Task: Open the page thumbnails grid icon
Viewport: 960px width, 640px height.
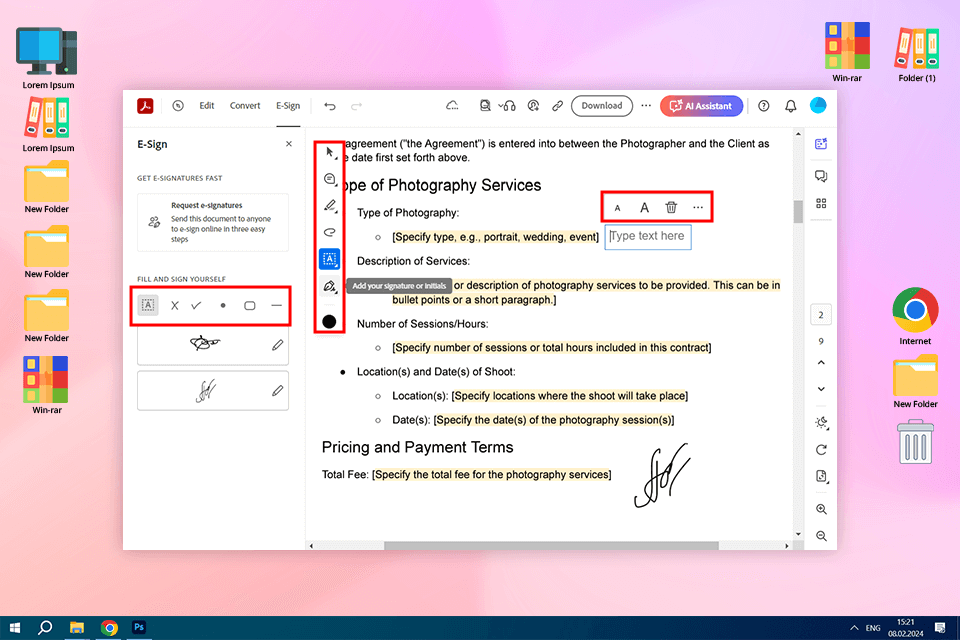Action: [x=821, y=203]
